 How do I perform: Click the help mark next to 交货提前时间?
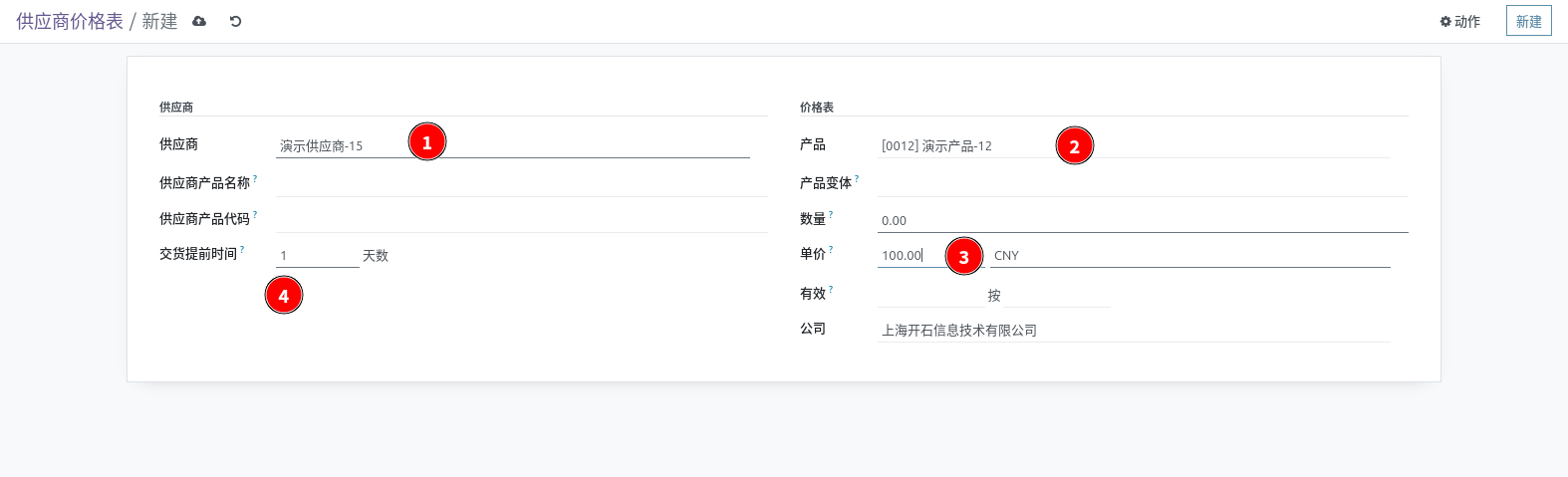[242, 249]
